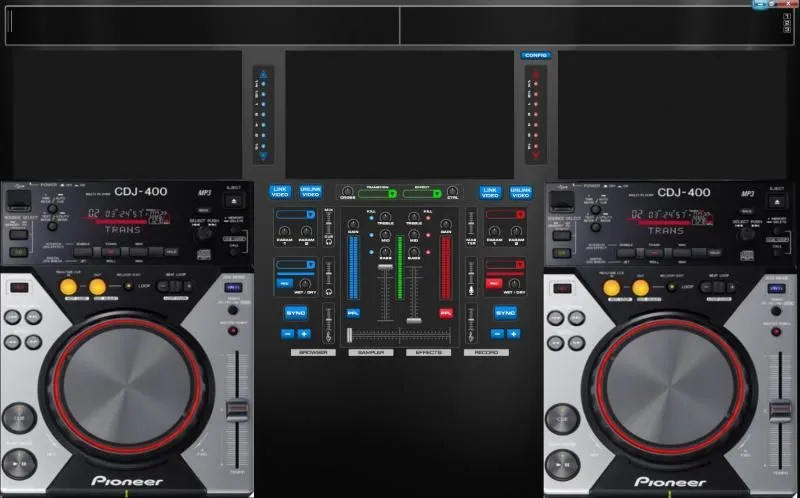
Task: Open the EFFECTS panel tab
Action: click(429, 353)
